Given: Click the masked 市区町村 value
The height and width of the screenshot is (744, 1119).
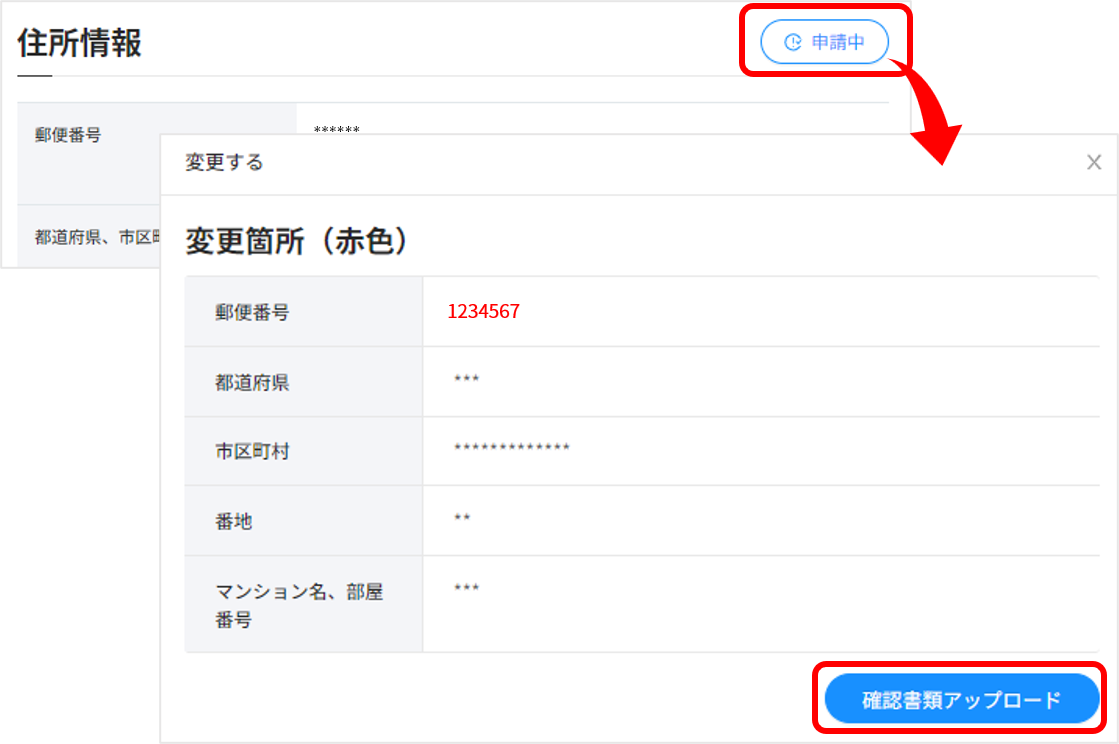Looking at the screenshot, I should tap(512, 448).
